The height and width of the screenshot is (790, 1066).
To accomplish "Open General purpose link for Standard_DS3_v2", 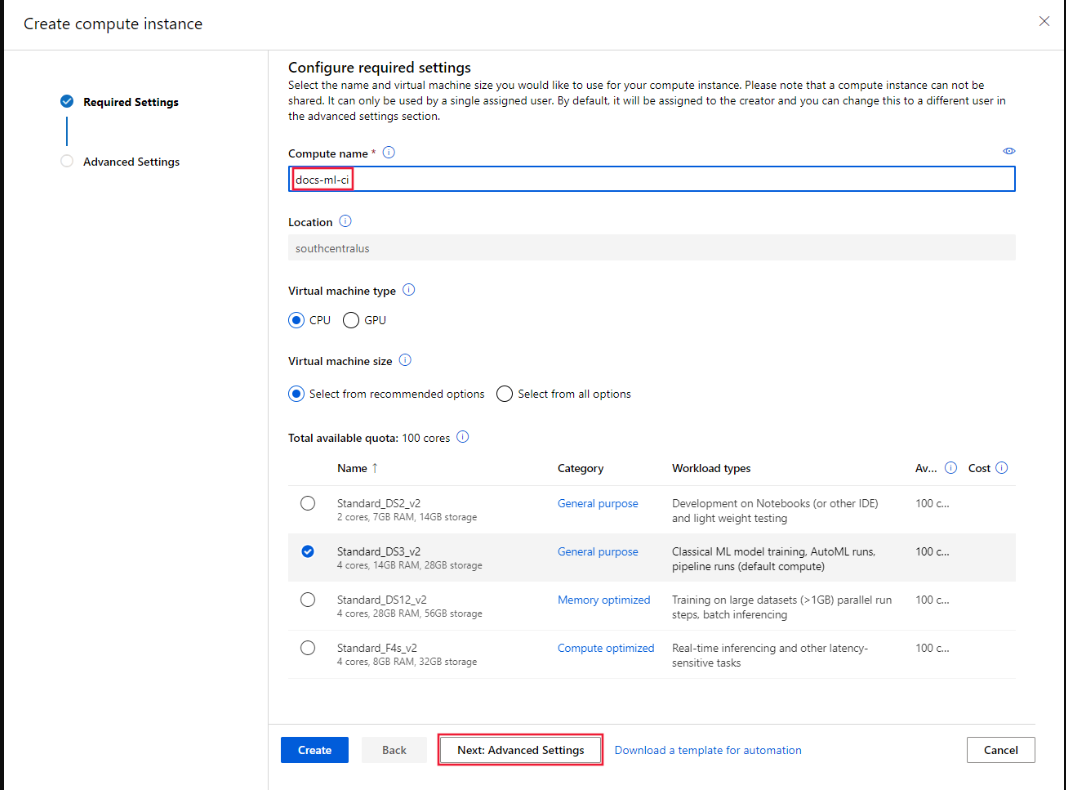I will click(598, 551).
